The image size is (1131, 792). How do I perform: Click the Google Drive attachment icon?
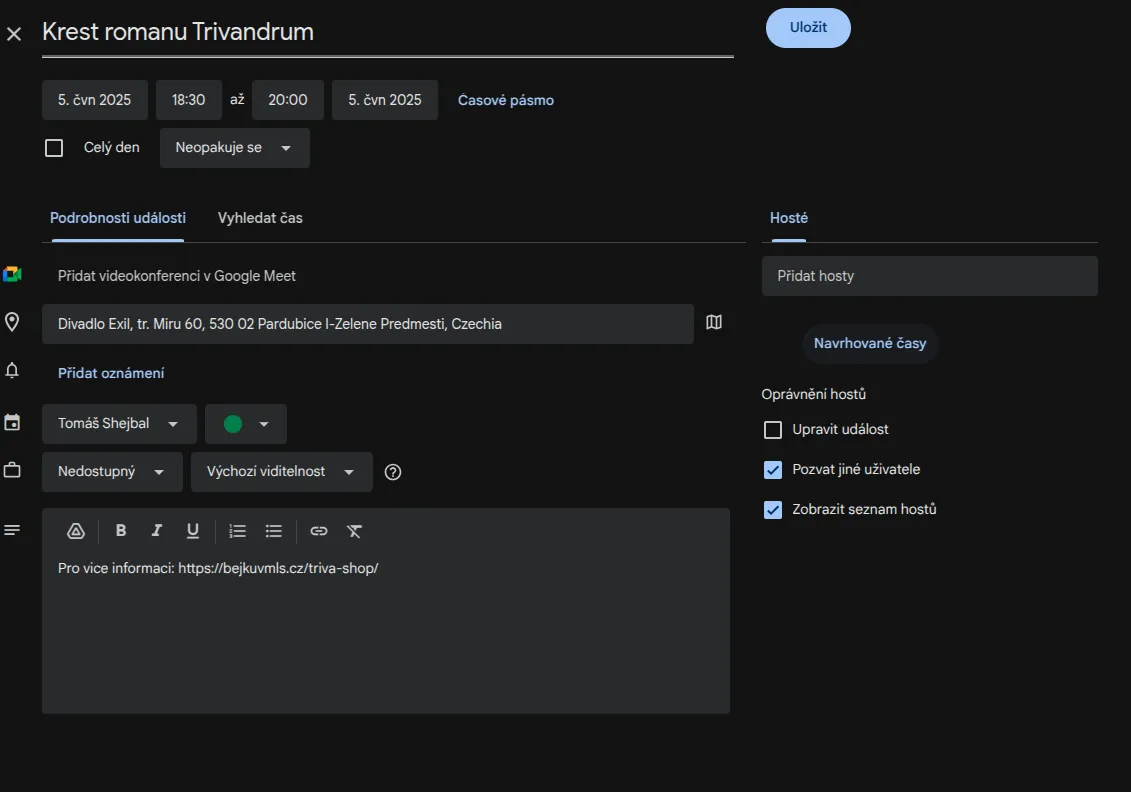77,531
